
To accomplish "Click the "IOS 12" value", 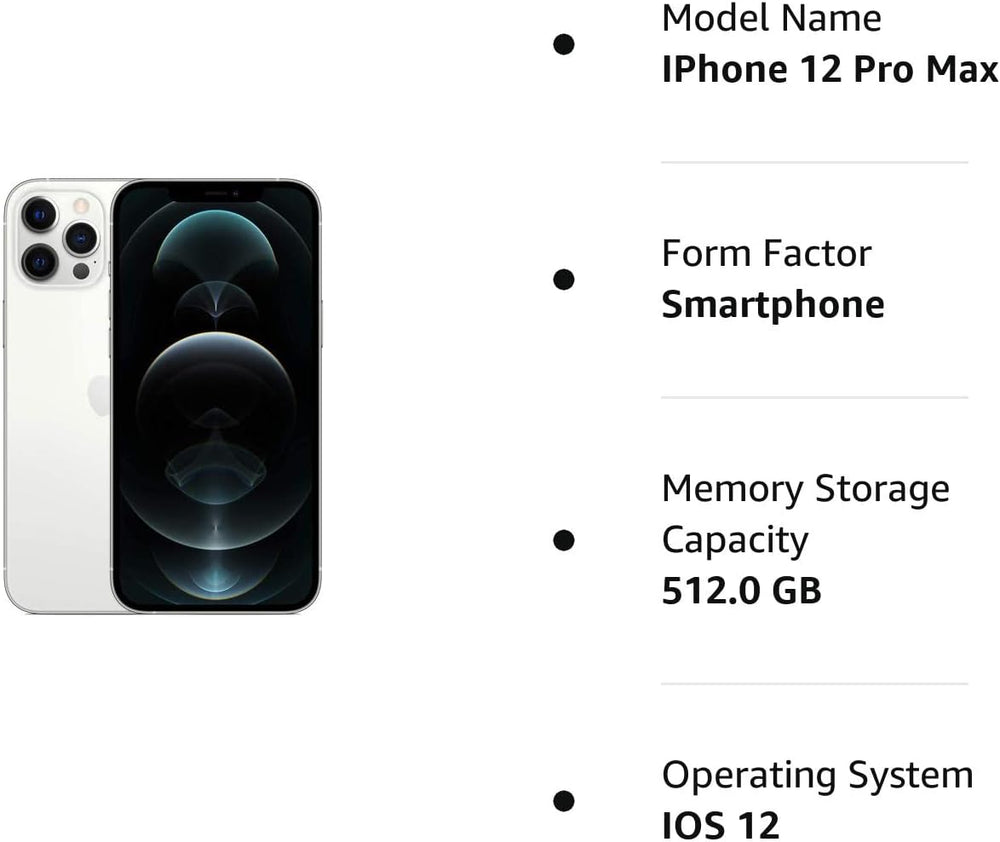I will click(x=720, y=826).
